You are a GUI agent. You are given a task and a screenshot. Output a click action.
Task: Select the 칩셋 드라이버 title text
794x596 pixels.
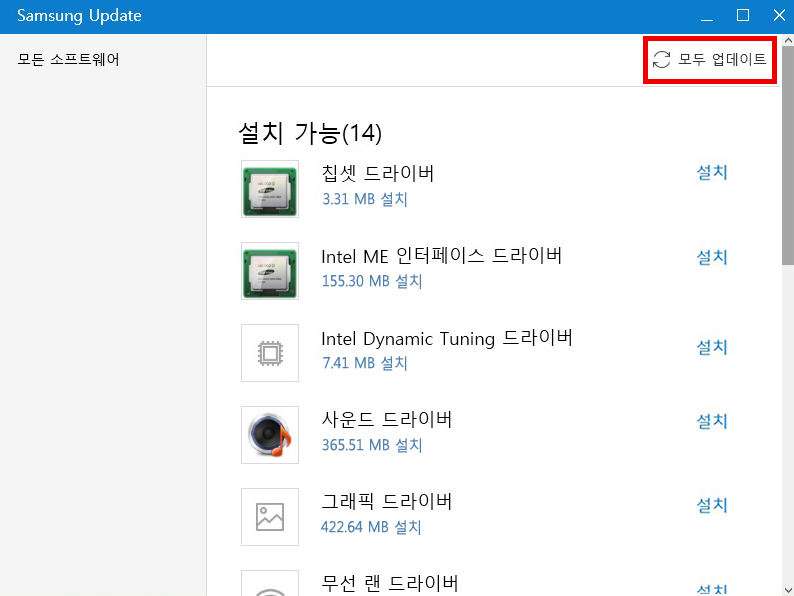pyautogui.click(x=378, y=173)
